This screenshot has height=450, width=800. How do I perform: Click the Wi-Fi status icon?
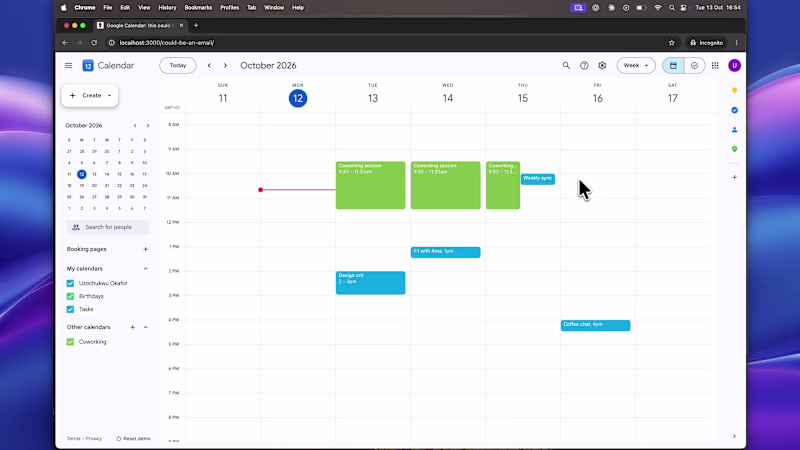658,8
